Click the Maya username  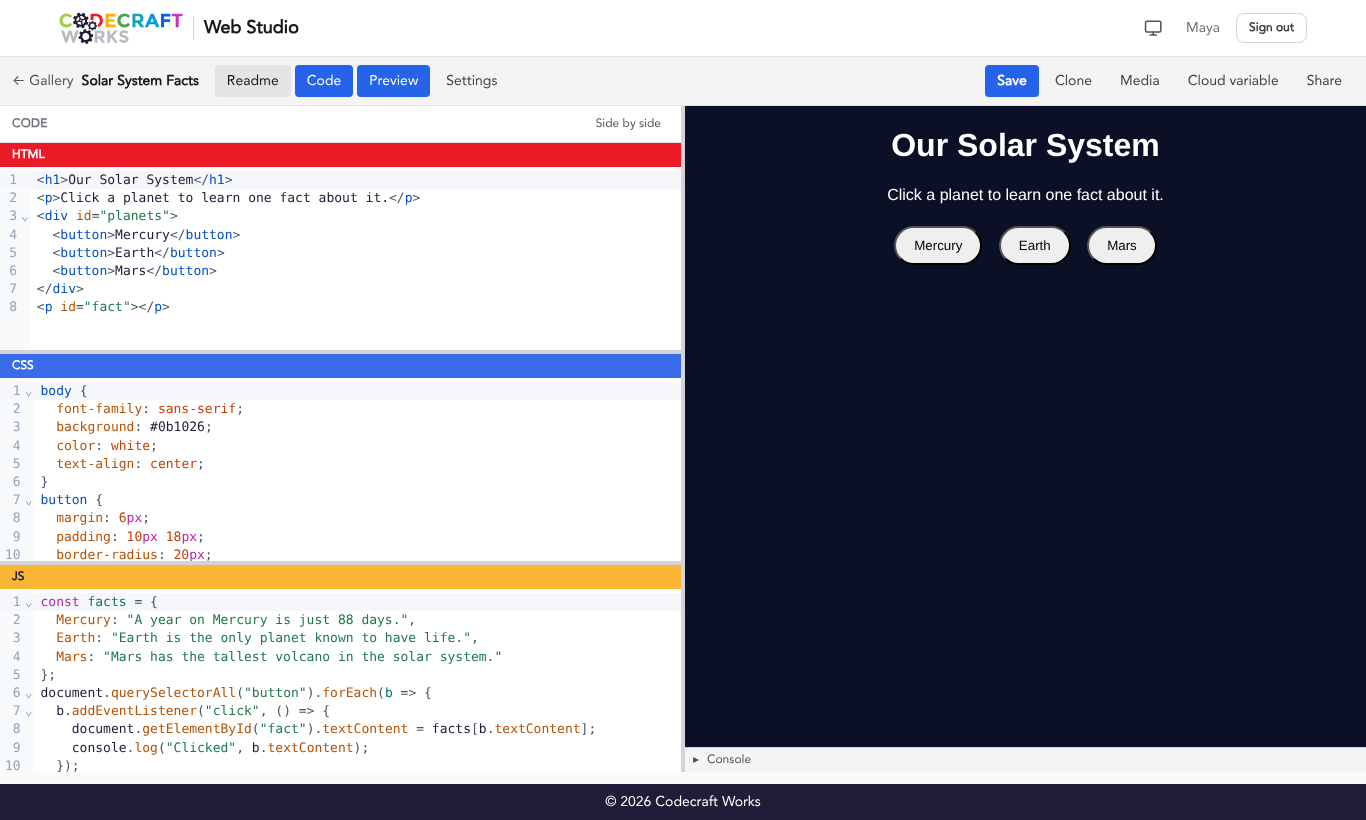point(1203,28)
